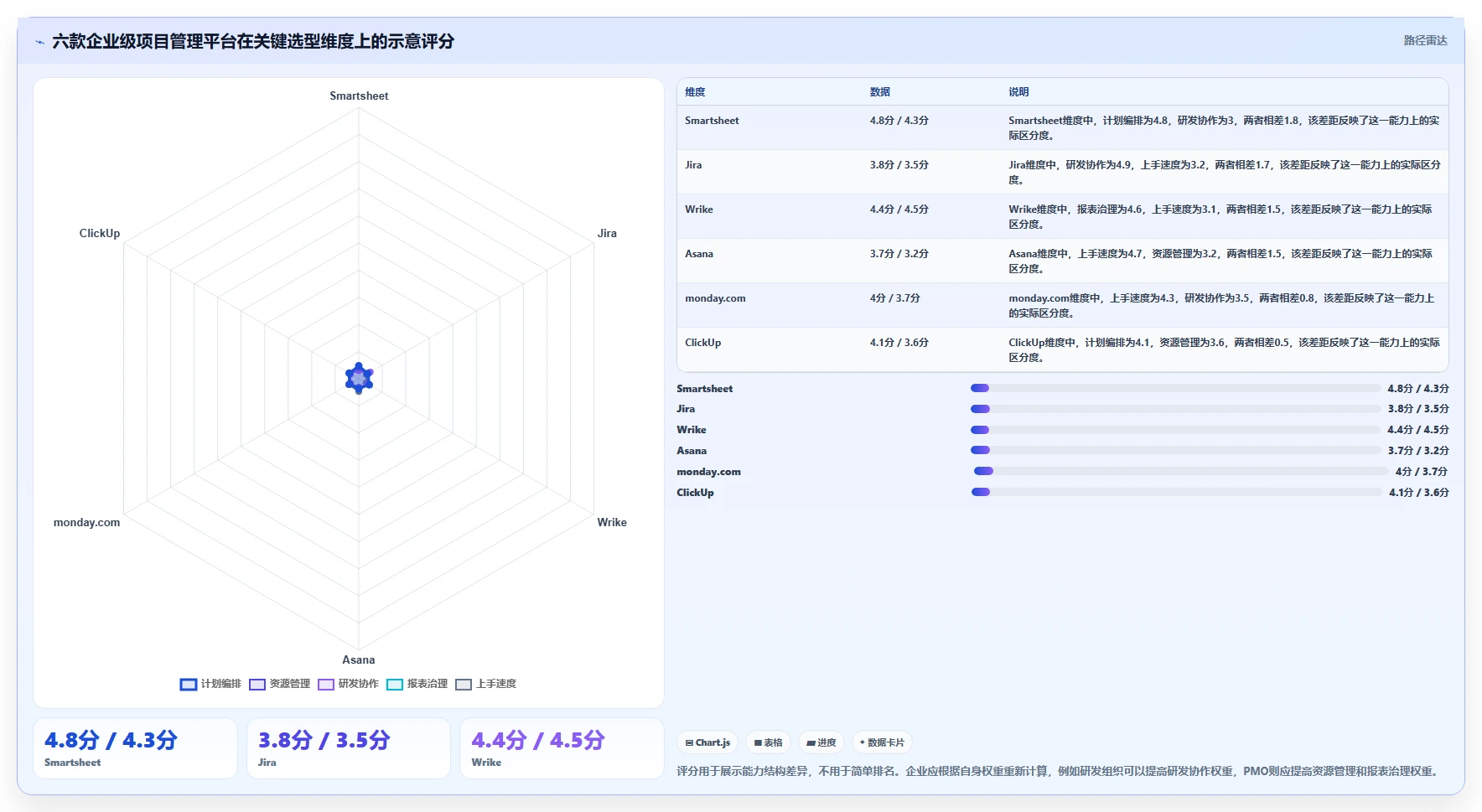Click the Asana axis label on the radar
The width and height of the screenshot is (1482, 812).
click(359, 660)
